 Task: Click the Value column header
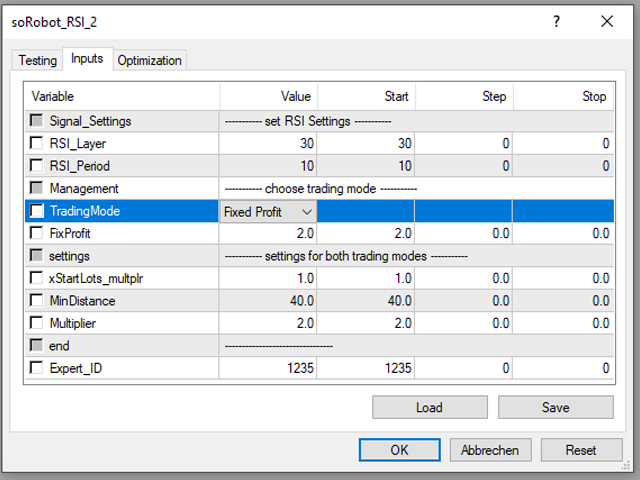coord(269,96)
